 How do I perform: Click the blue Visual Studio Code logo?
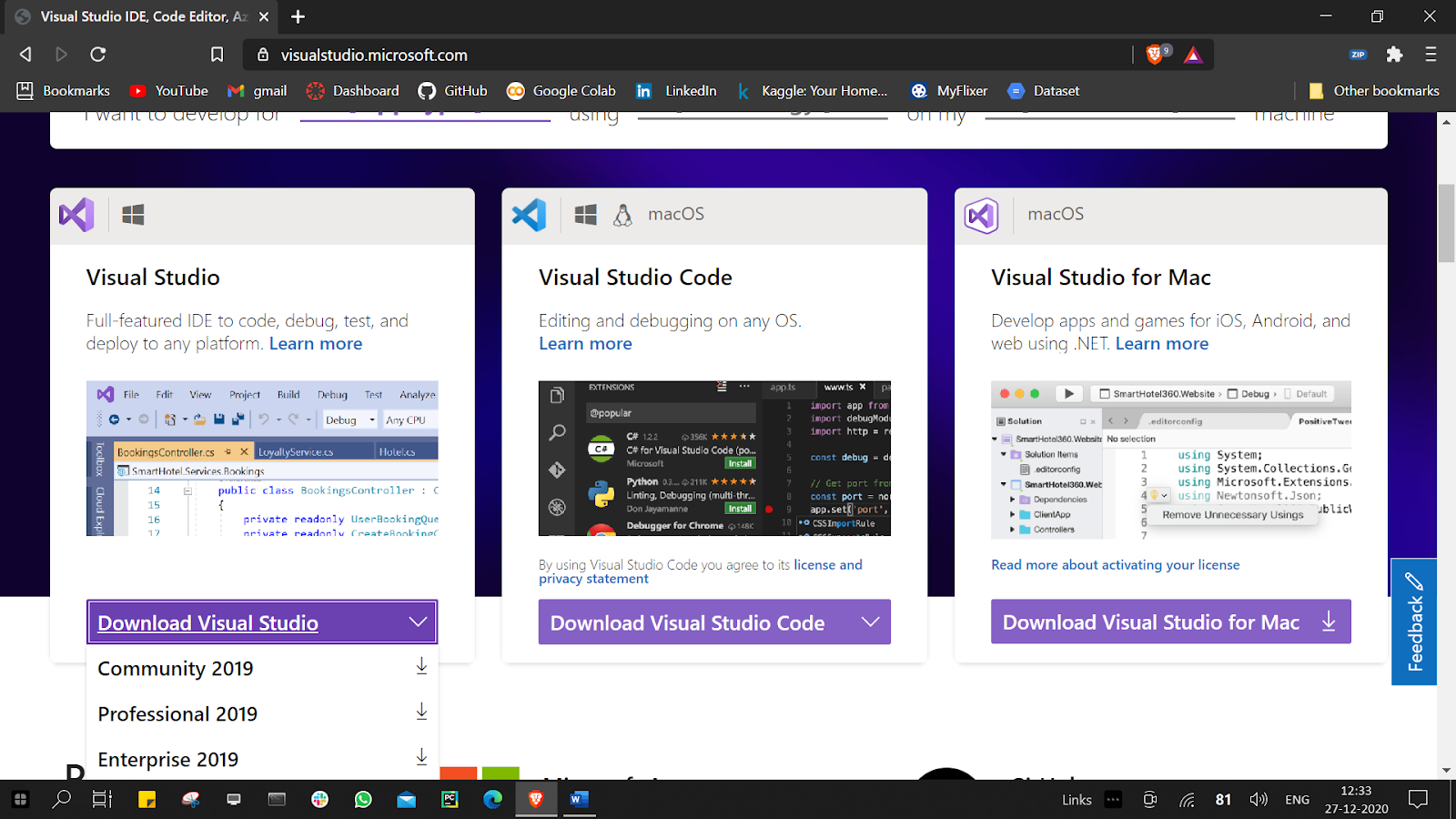pos(529,215)
